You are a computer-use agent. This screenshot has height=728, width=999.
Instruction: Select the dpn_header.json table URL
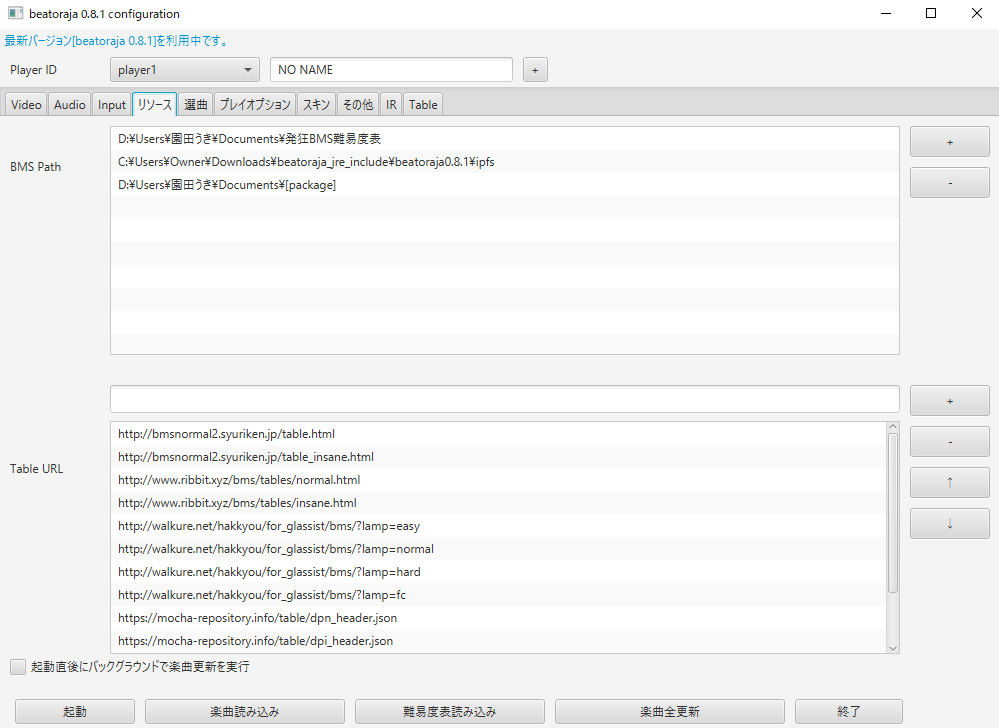(257, 618)
